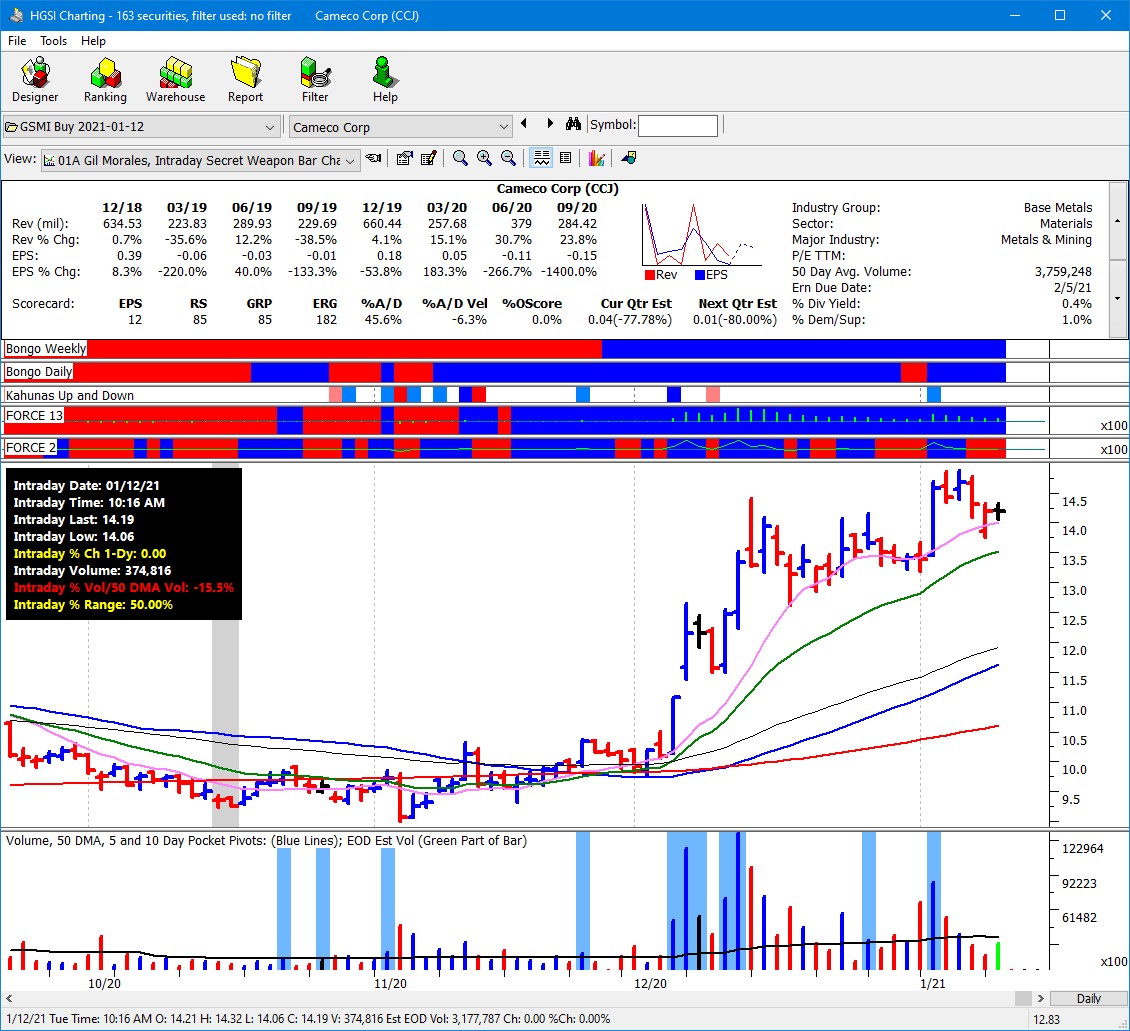Click the 12/18 Rev value 634.53
The image size is (1130, 1031).
[x=122, y=224]
